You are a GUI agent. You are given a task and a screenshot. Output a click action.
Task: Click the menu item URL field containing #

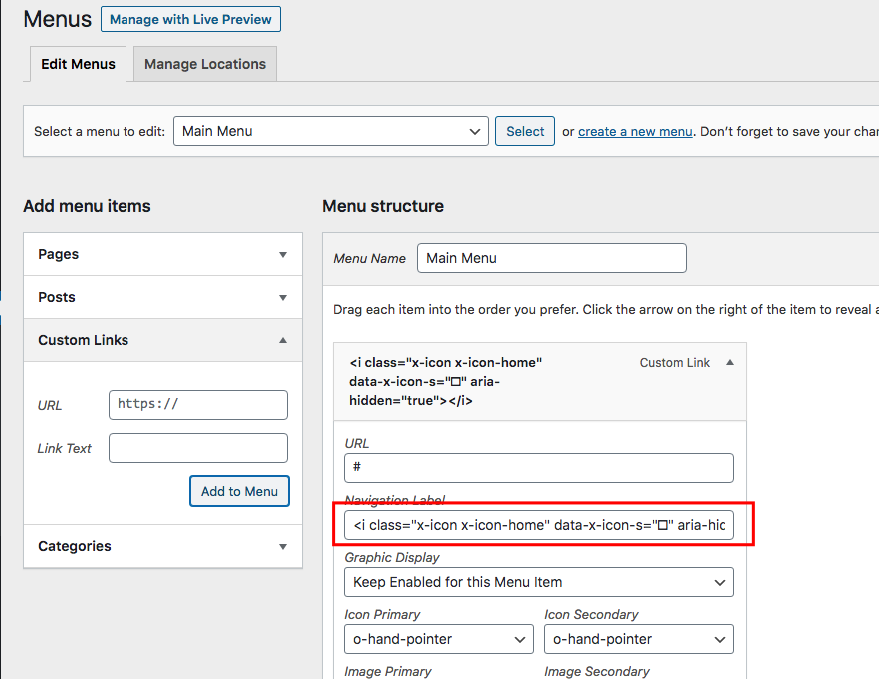(539, 468)
